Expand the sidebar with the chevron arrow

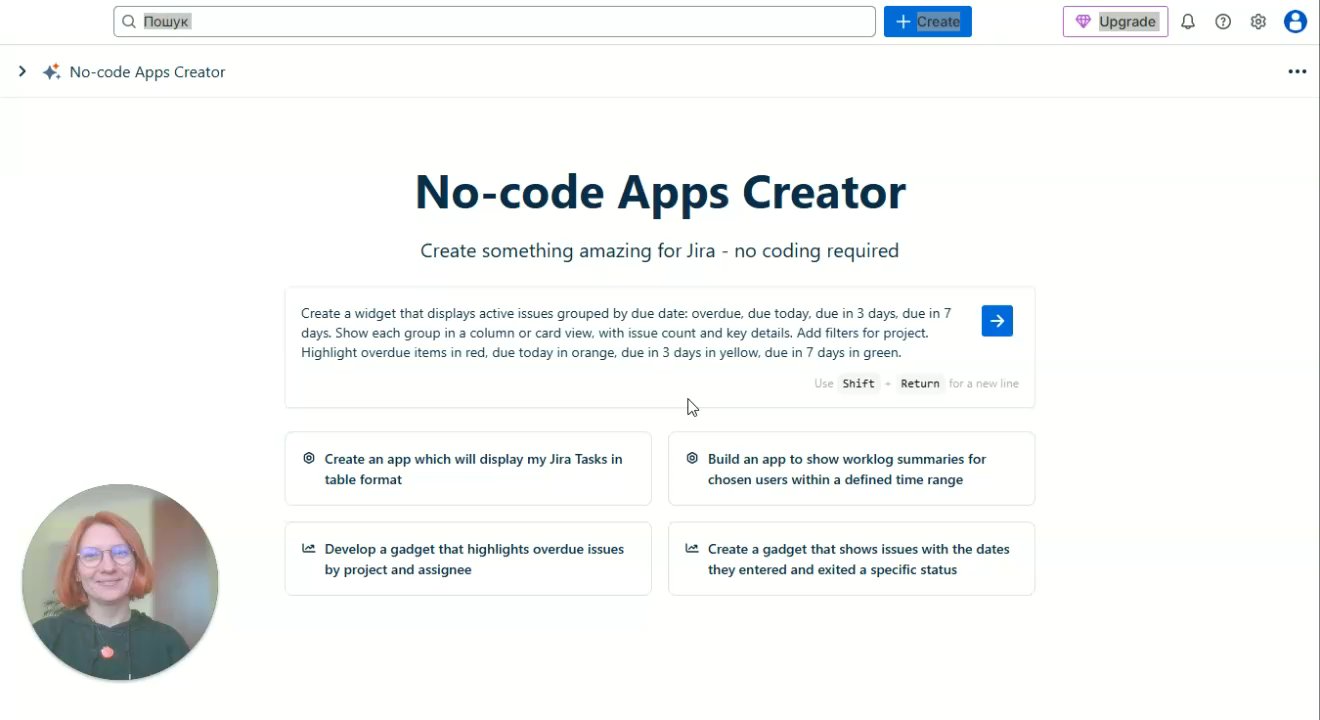click(x=22, y=72)
